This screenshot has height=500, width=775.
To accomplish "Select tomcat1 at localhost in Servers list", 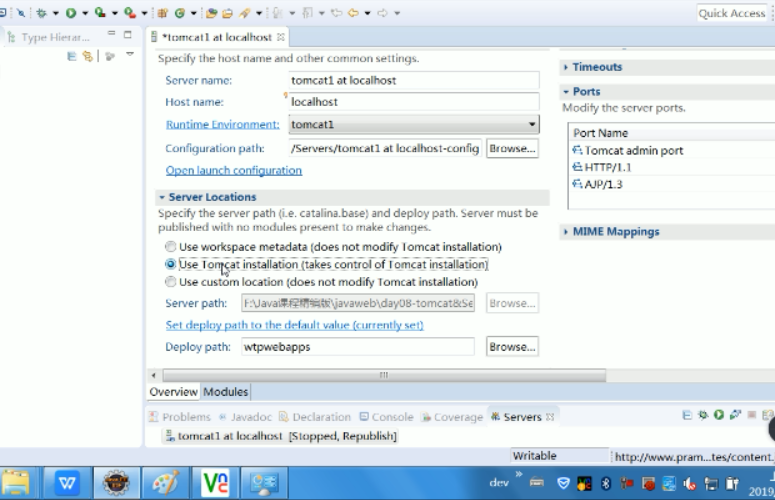I will point(281,436).
